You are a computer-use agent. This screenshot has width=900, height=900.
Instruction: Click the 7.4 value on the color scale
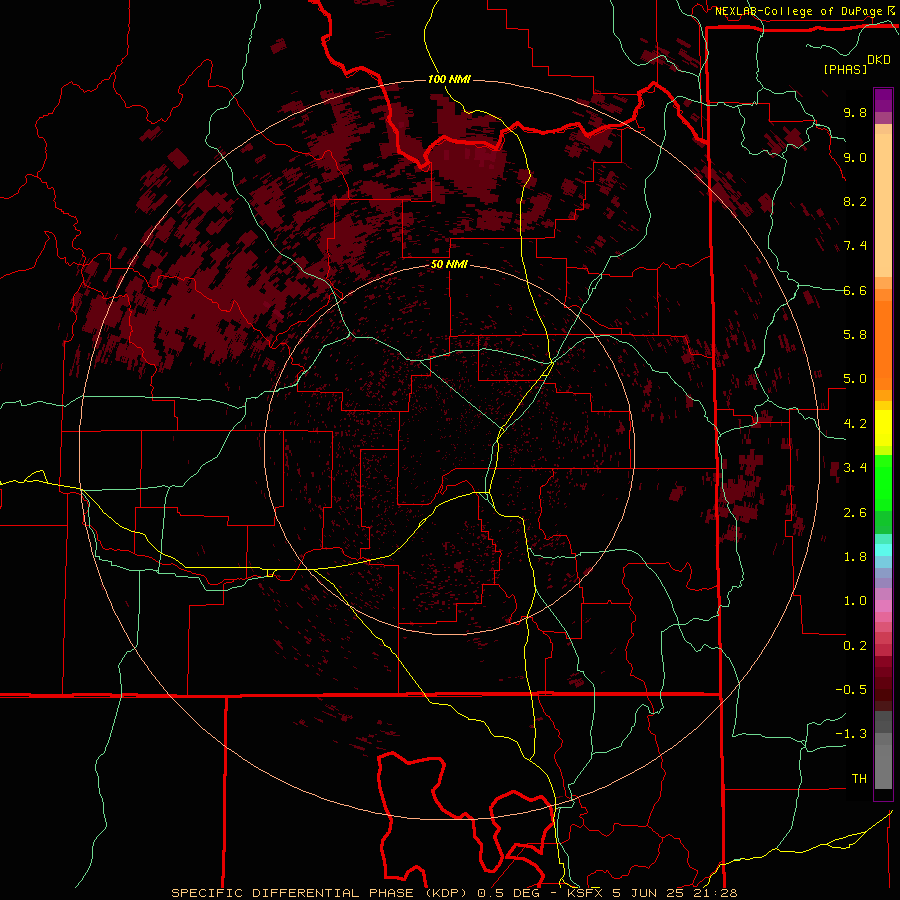pyautogui.click(x=855, y=246)
